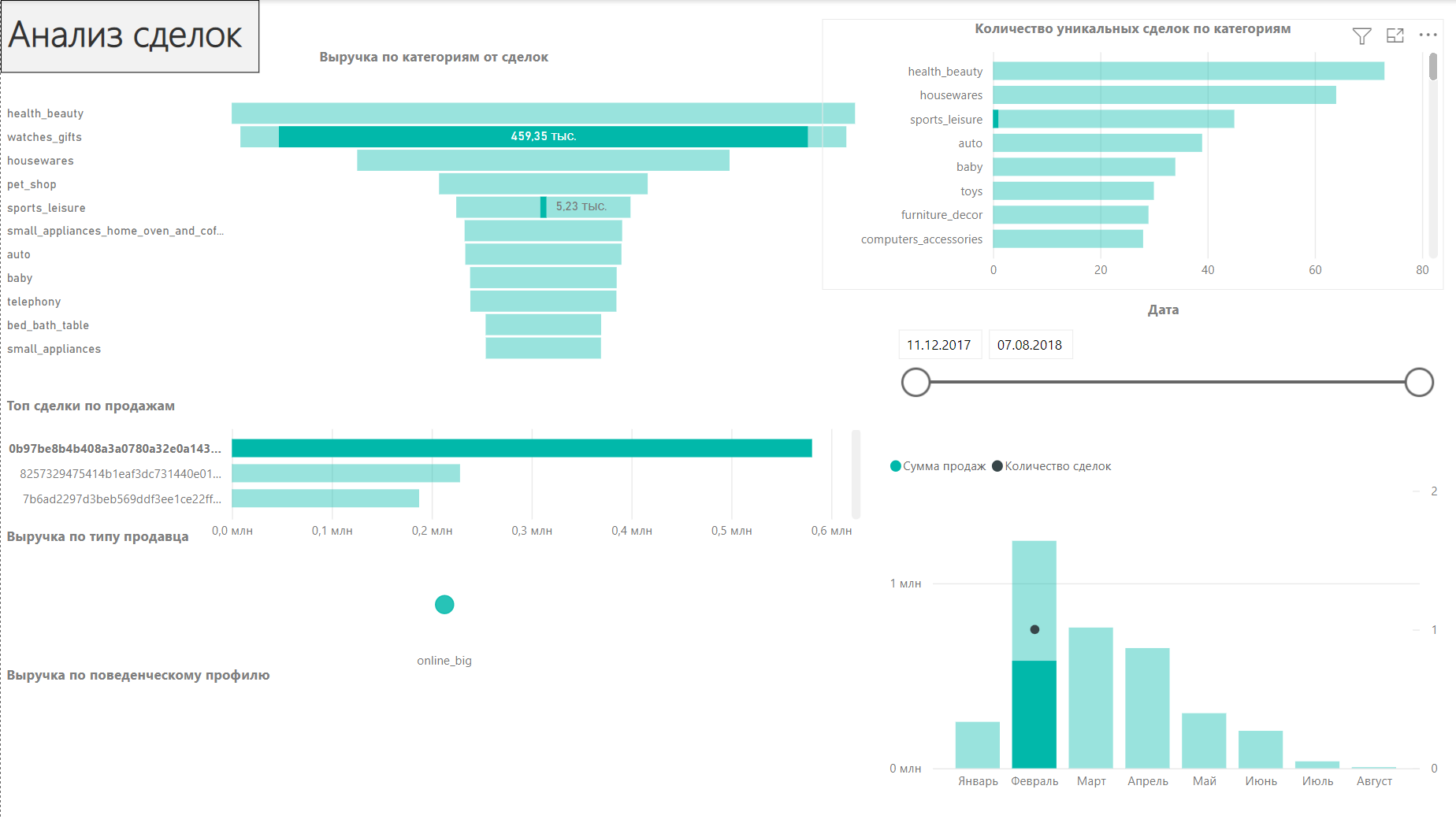Select the highlighted watches_gifts funnel segment
Viewport: 1456px width, 819px height.
(x=544, y=136)
